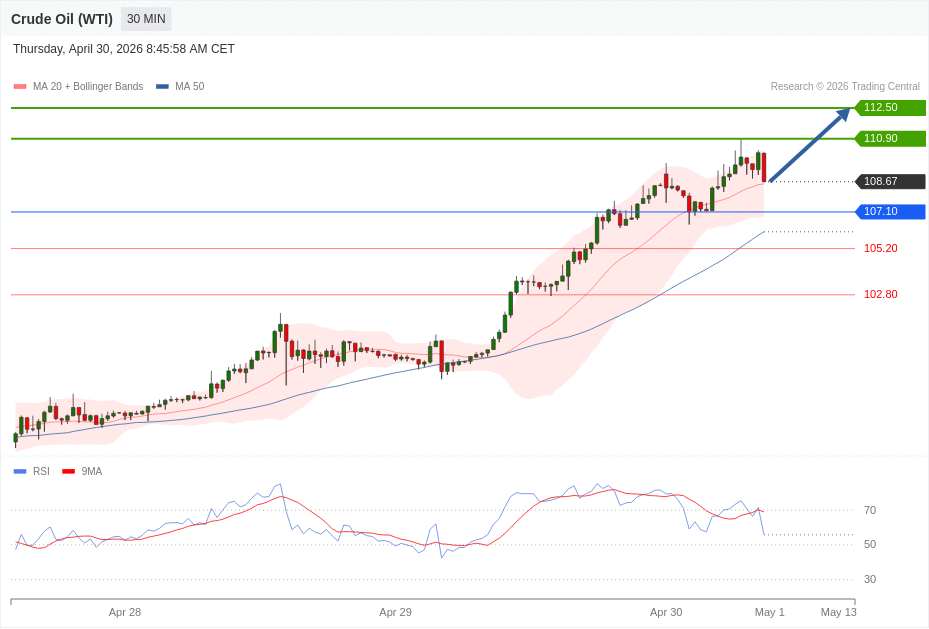Image resolution: width=929 pixels, height=629 pixels.
Task: Click the pink Bollinger Bands color swatch
Action: pos(18,86)
